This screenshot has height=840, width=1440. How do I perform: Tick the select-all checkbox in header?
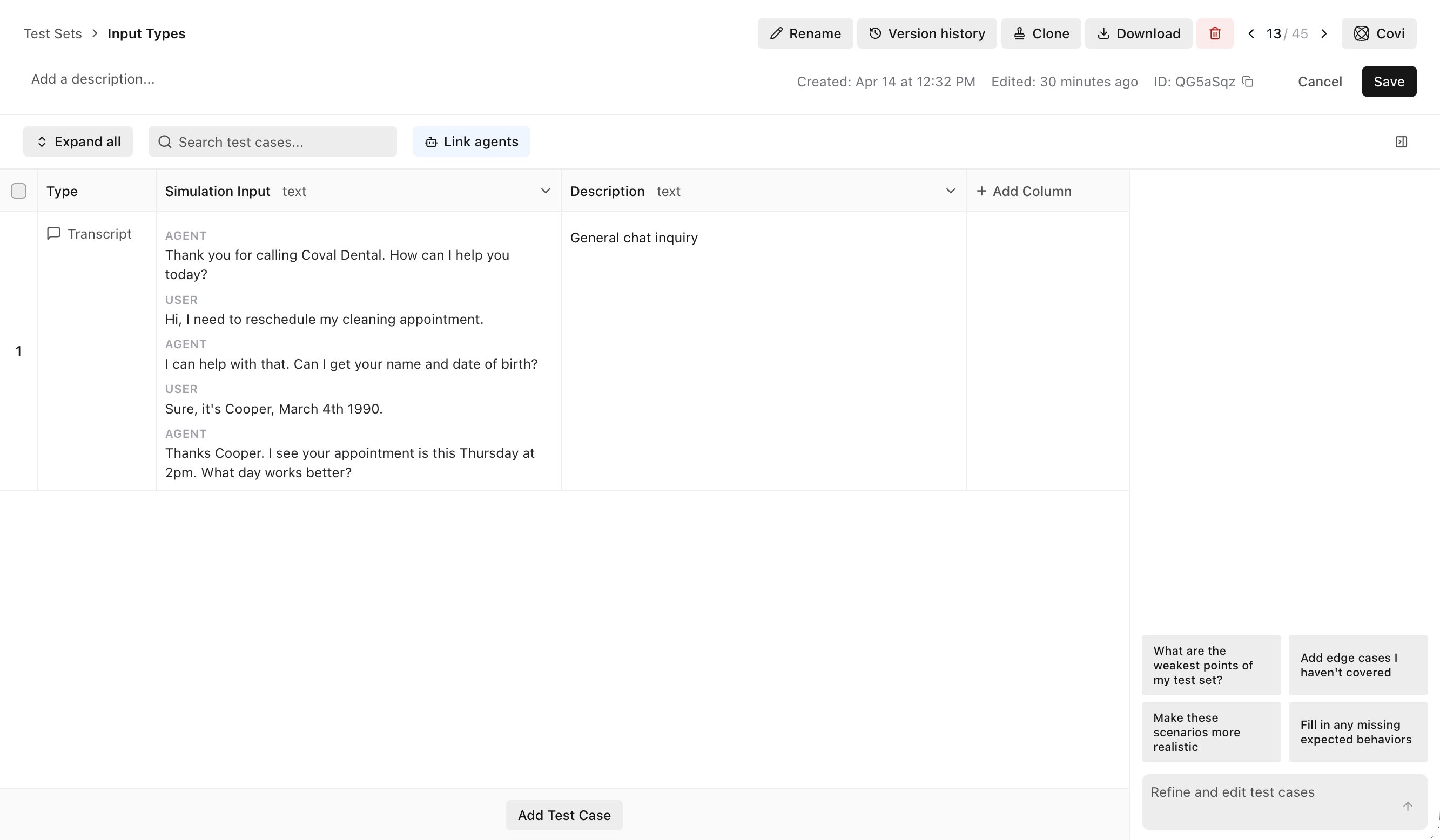[19, 191]
